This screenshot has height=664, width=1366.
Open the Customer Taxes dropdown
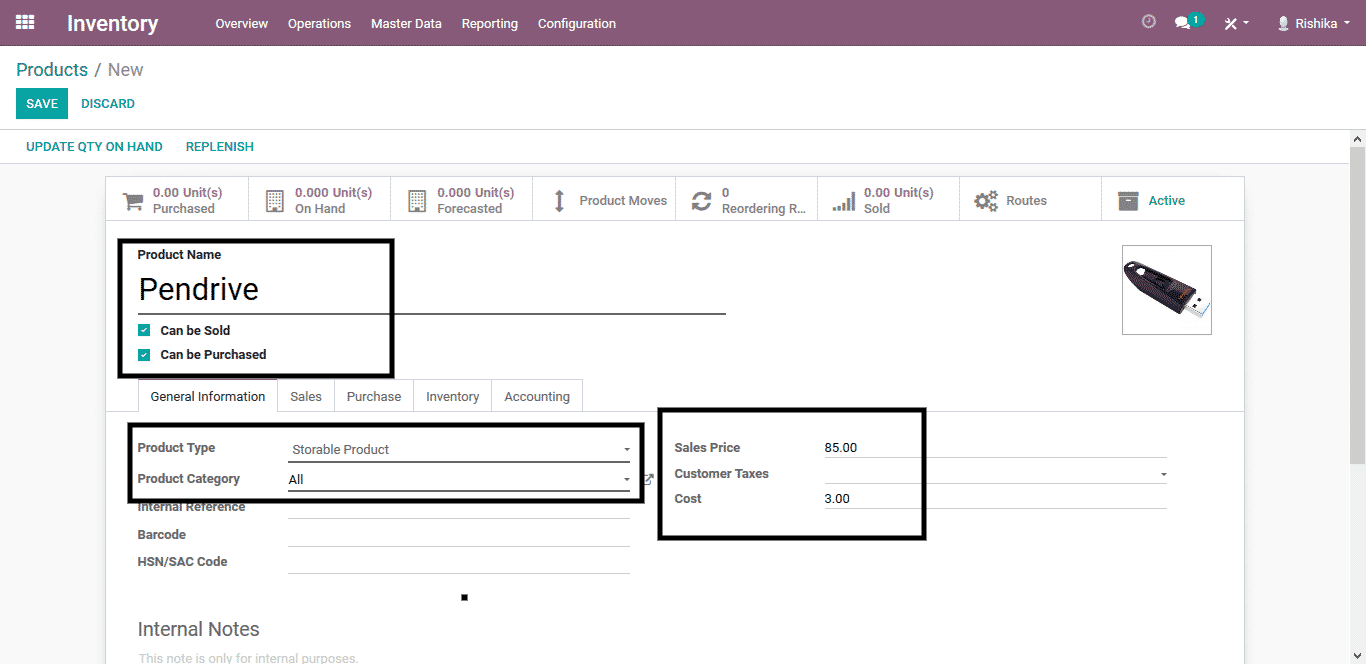coord(995,474)
